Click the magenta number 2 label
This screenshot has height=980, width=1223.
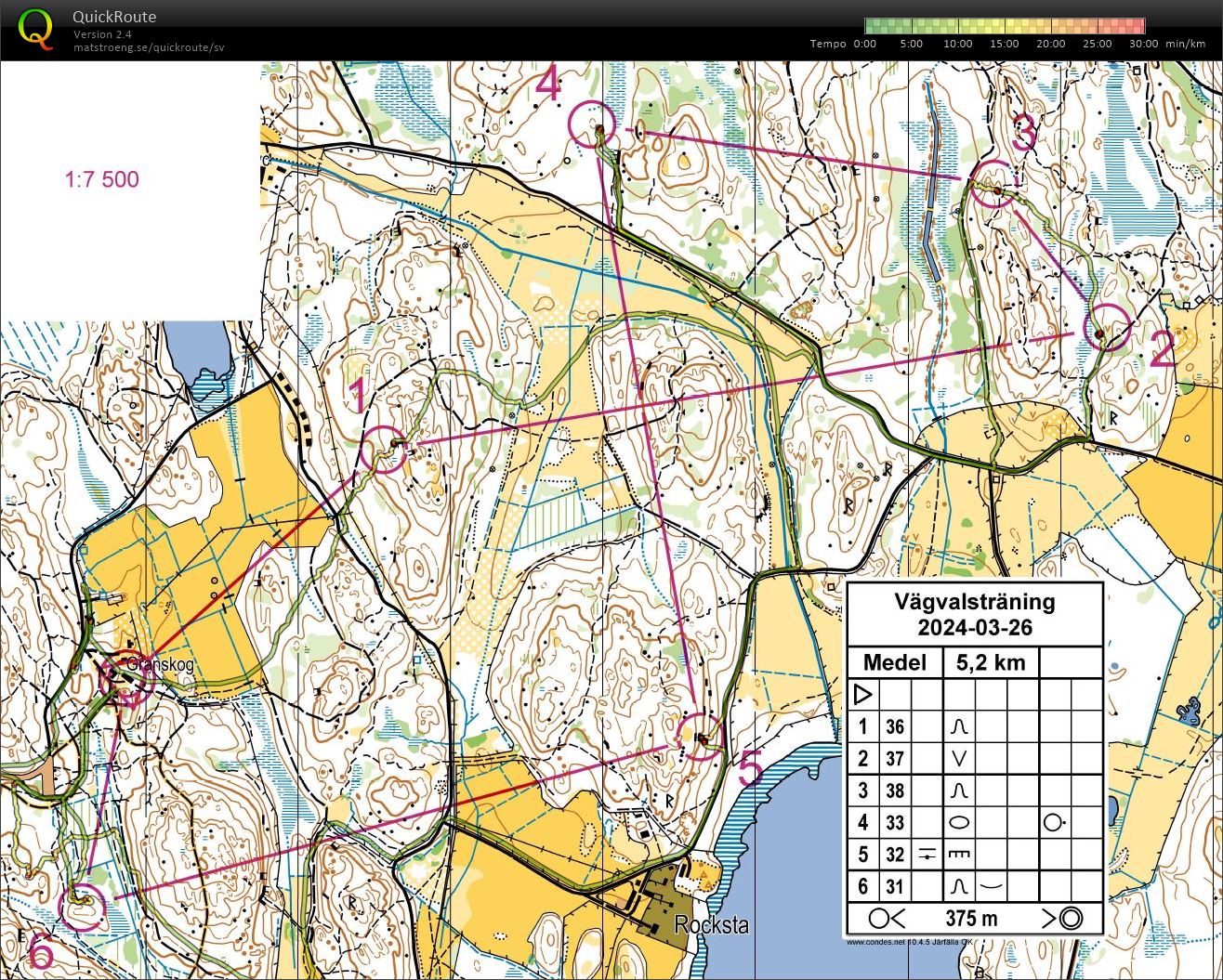pos(1163,351)
